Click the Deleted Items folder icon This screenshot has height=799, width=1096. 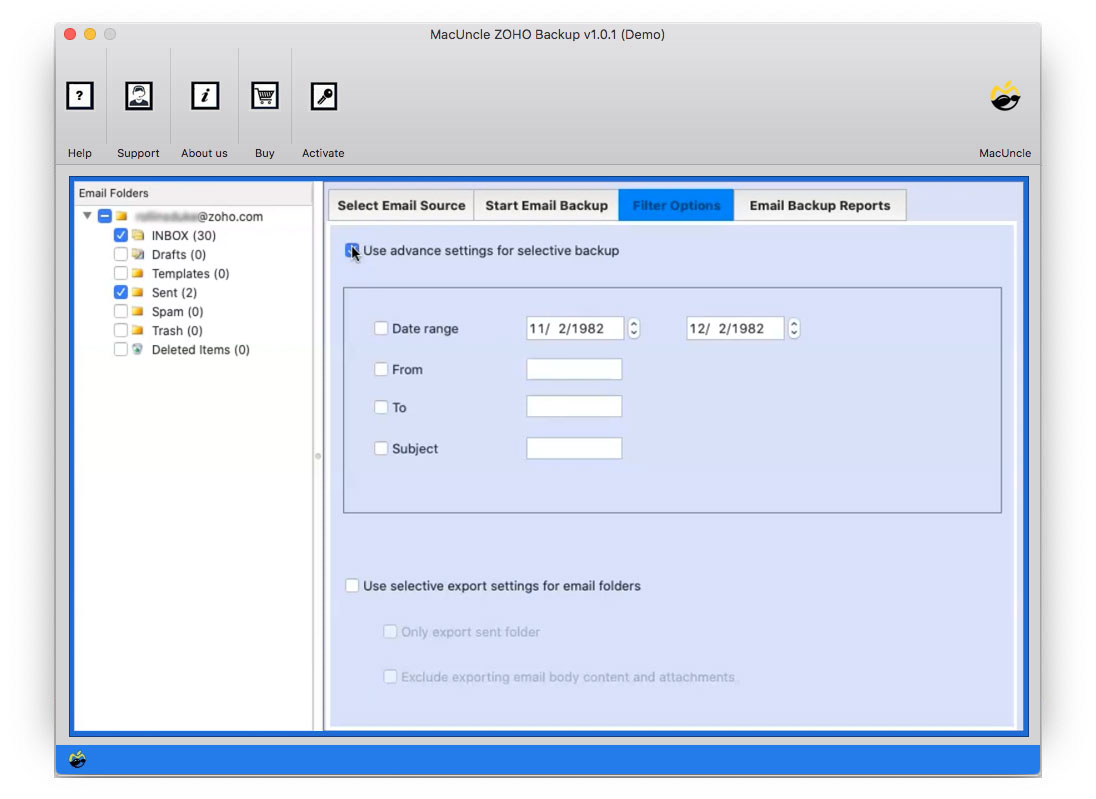coord(136,349)
